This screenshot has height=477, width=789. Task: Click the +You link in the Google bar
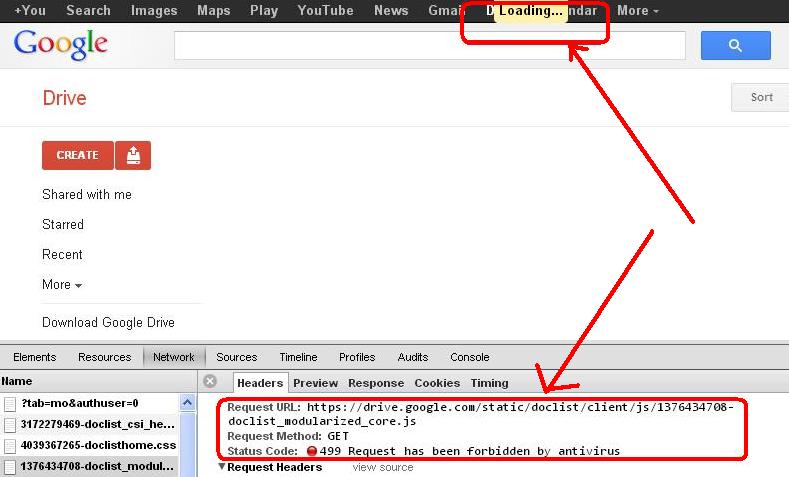click(x=30, y=11)
